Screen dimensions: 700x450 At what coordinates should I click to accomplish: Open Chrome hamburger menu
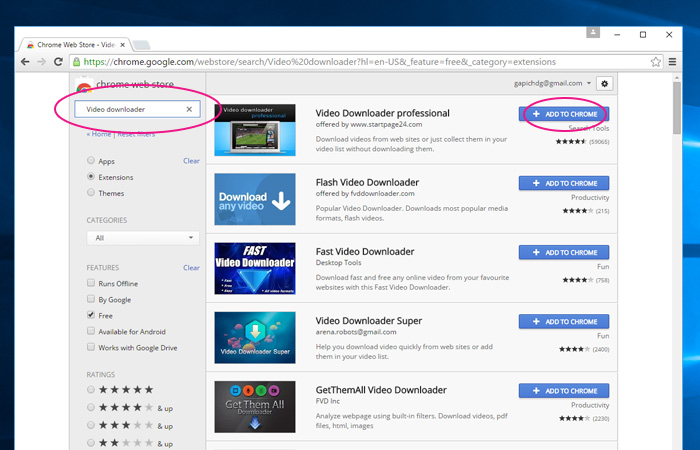[672, 62]
